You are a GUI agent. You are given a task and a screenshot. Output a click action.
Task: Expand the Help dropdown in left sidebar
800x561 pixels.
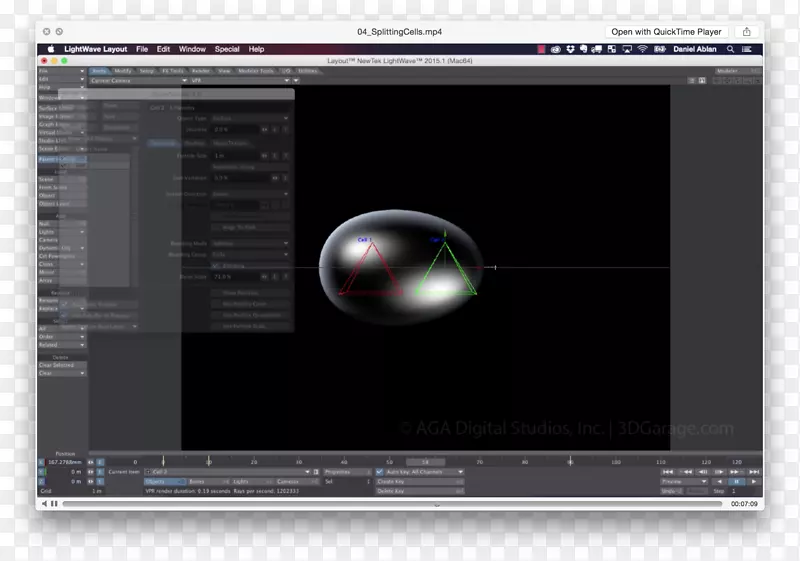[62, 87]
